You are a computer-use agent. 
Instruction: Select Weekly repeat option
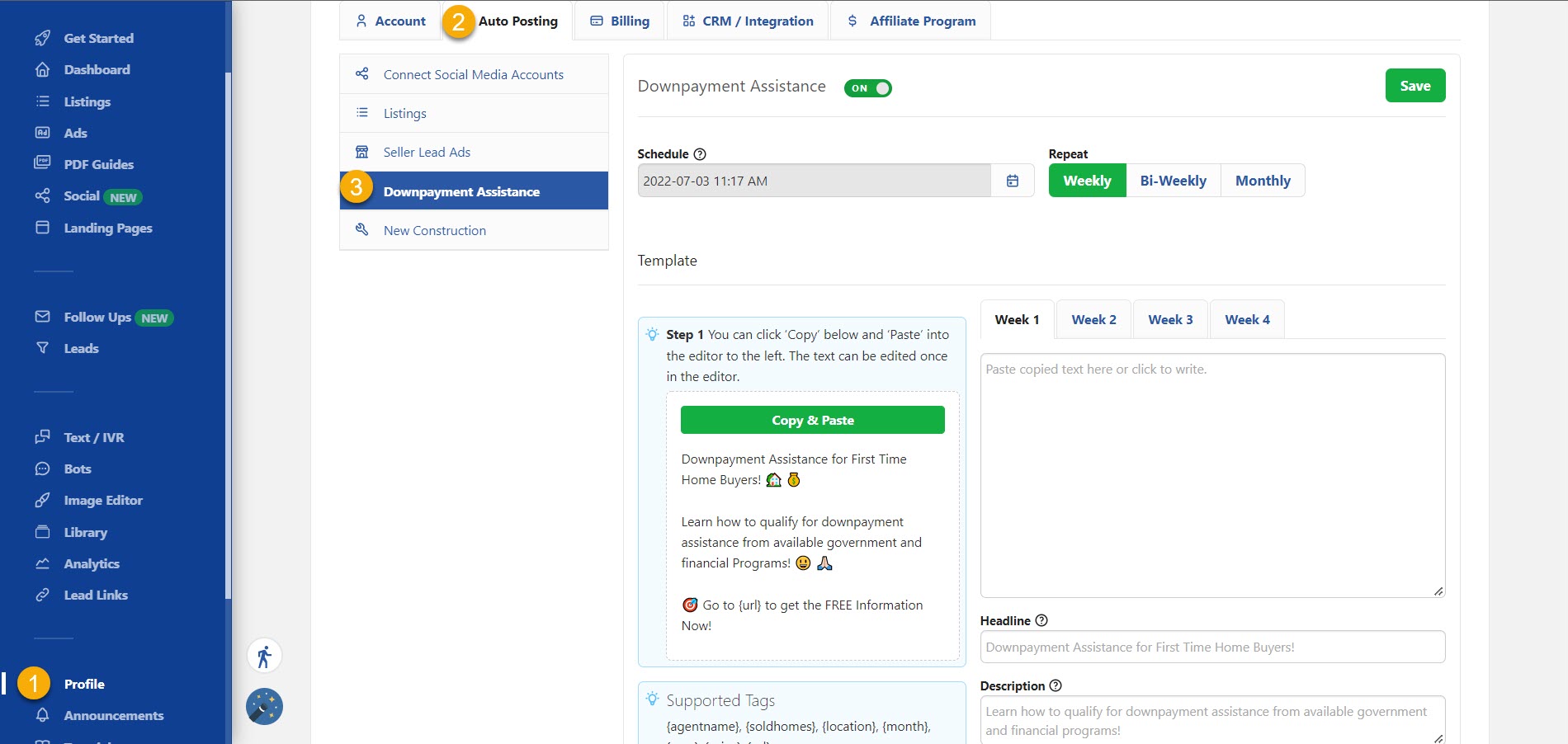(x=1087, y=181)
